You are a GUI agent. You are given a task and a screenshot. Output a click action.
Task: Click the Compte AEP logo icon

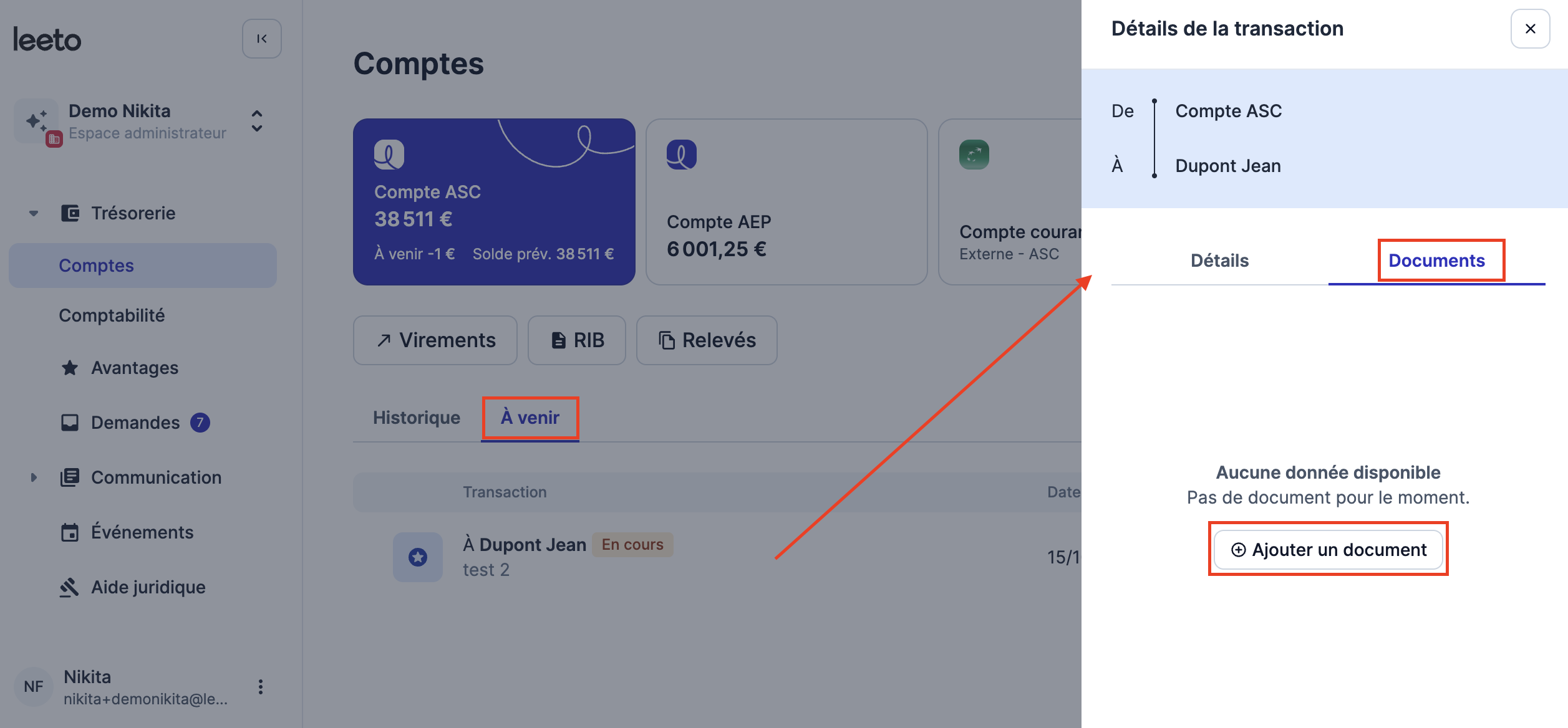coord(682,155)
